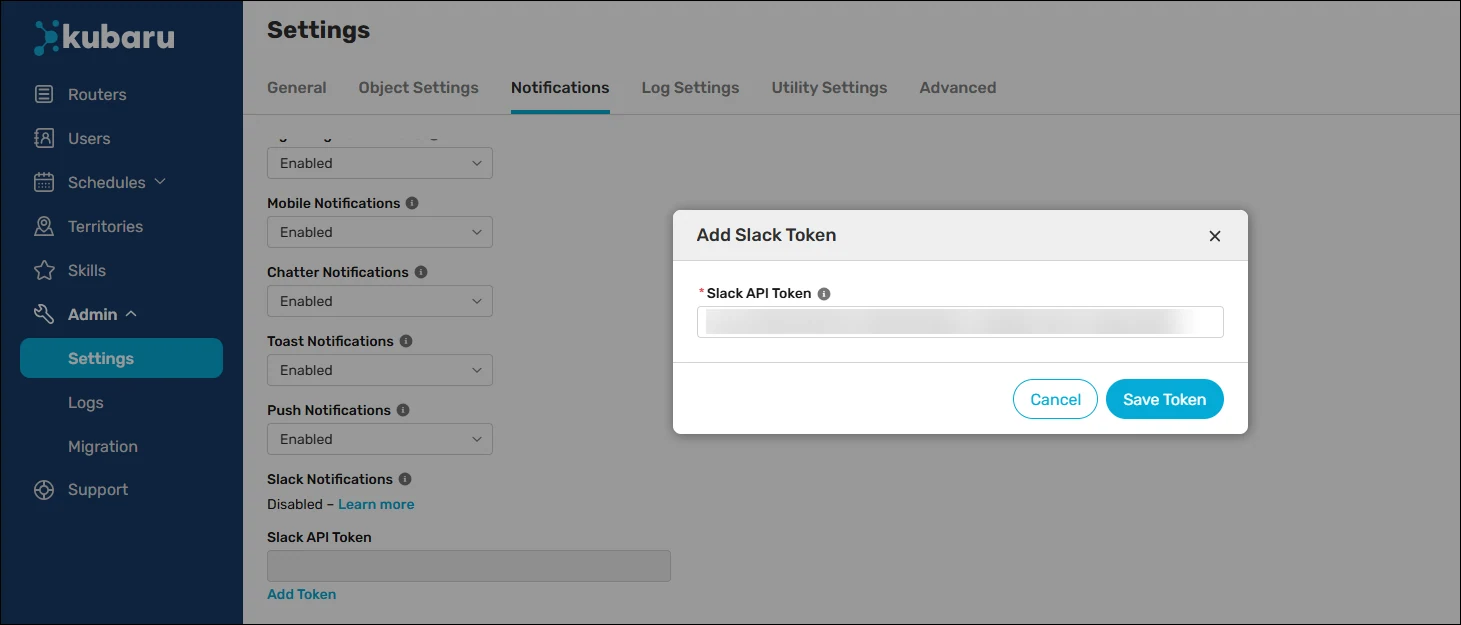
Task: Select the Notifications tab
Action: coord(560,88)
